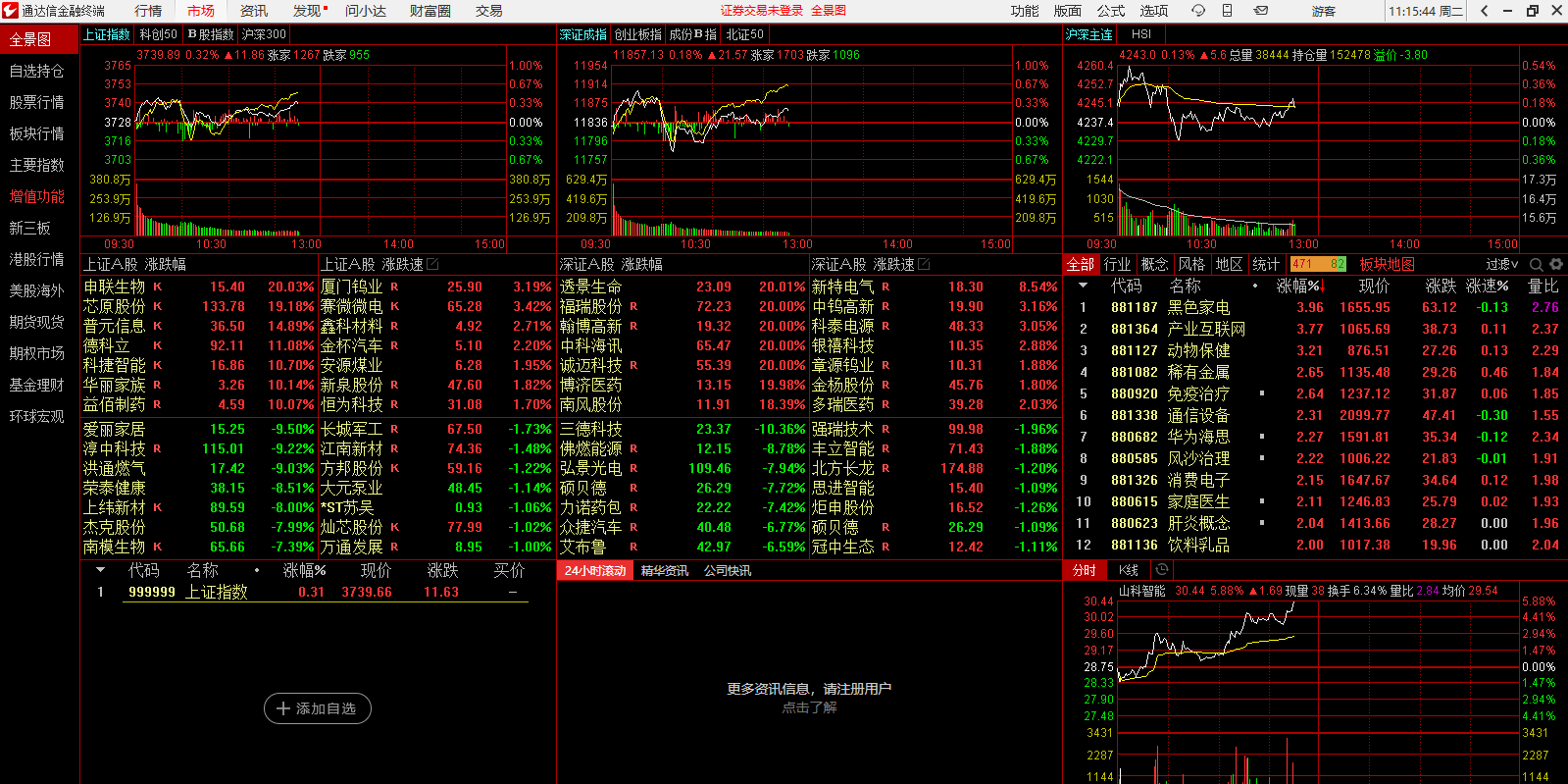Toggle the 全部 sector filter
Viewport: 1568px width, 784px height.
[1080, 265]
